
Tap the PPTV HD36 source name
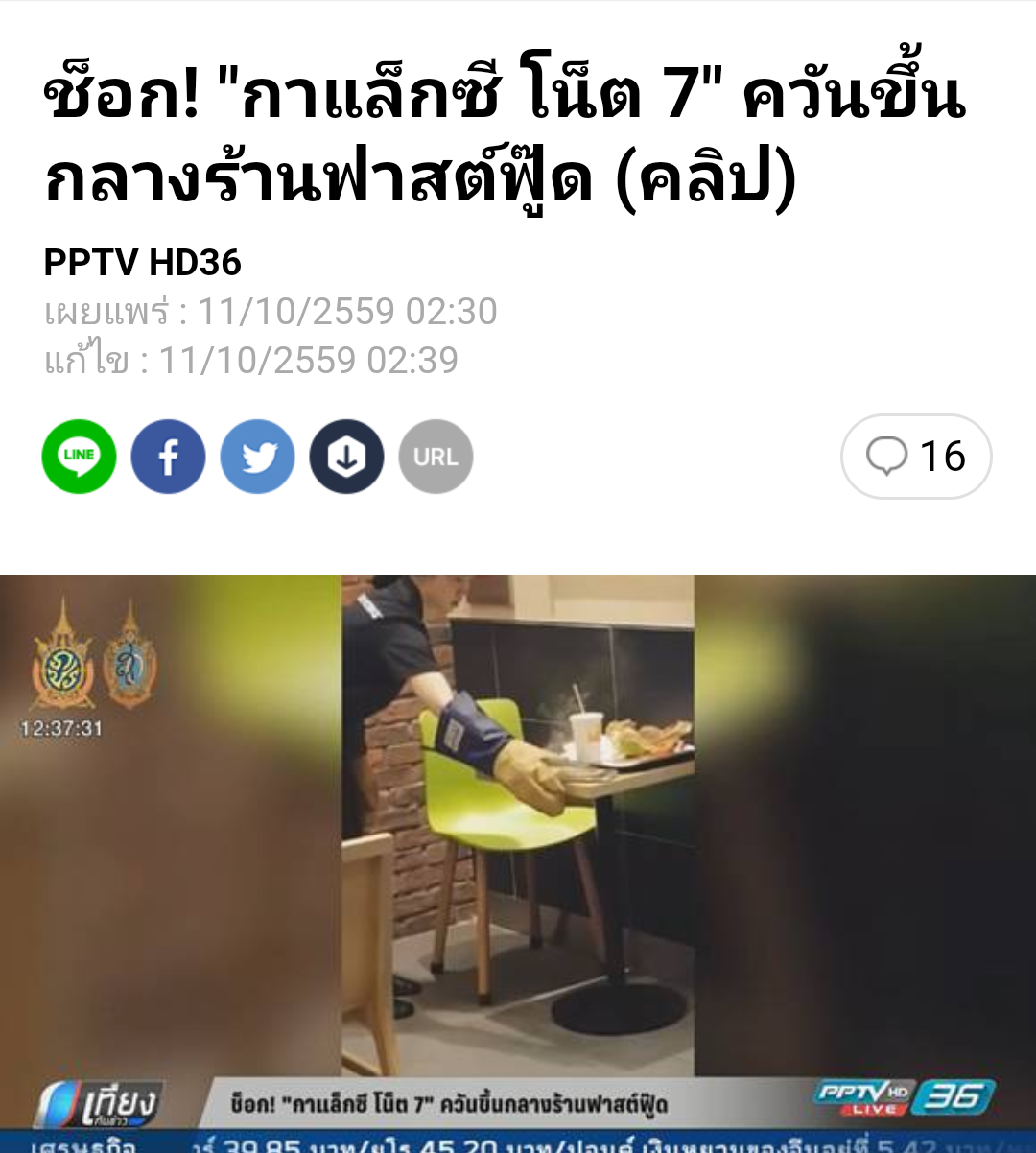(x=142, y=263)
